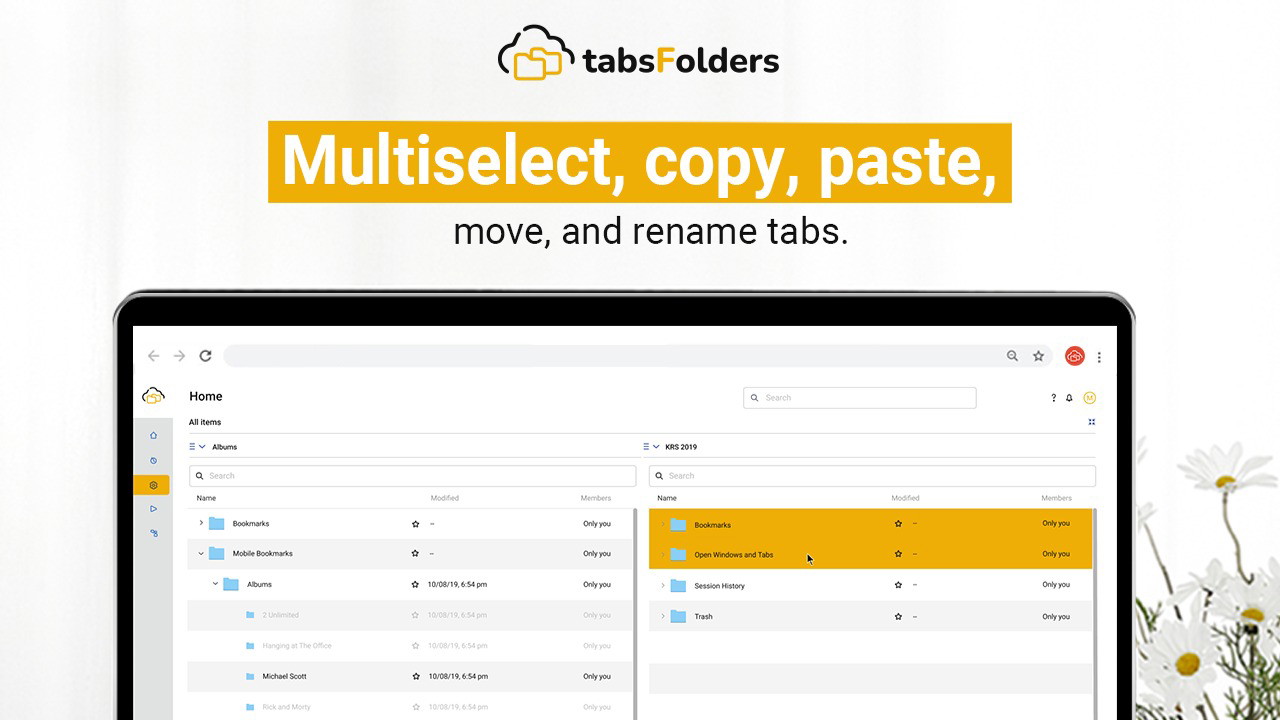Open the highlighted sidebar gear icon
1280x720 pixels.
[152, 485]
